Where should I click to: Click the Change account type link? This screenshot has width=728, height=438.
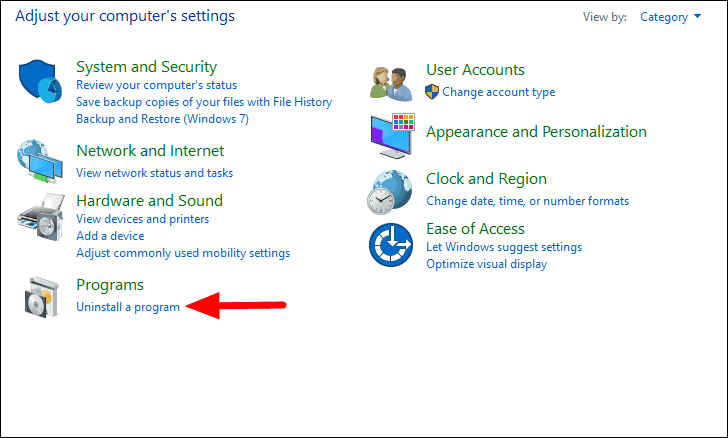[x=499, y=92]
